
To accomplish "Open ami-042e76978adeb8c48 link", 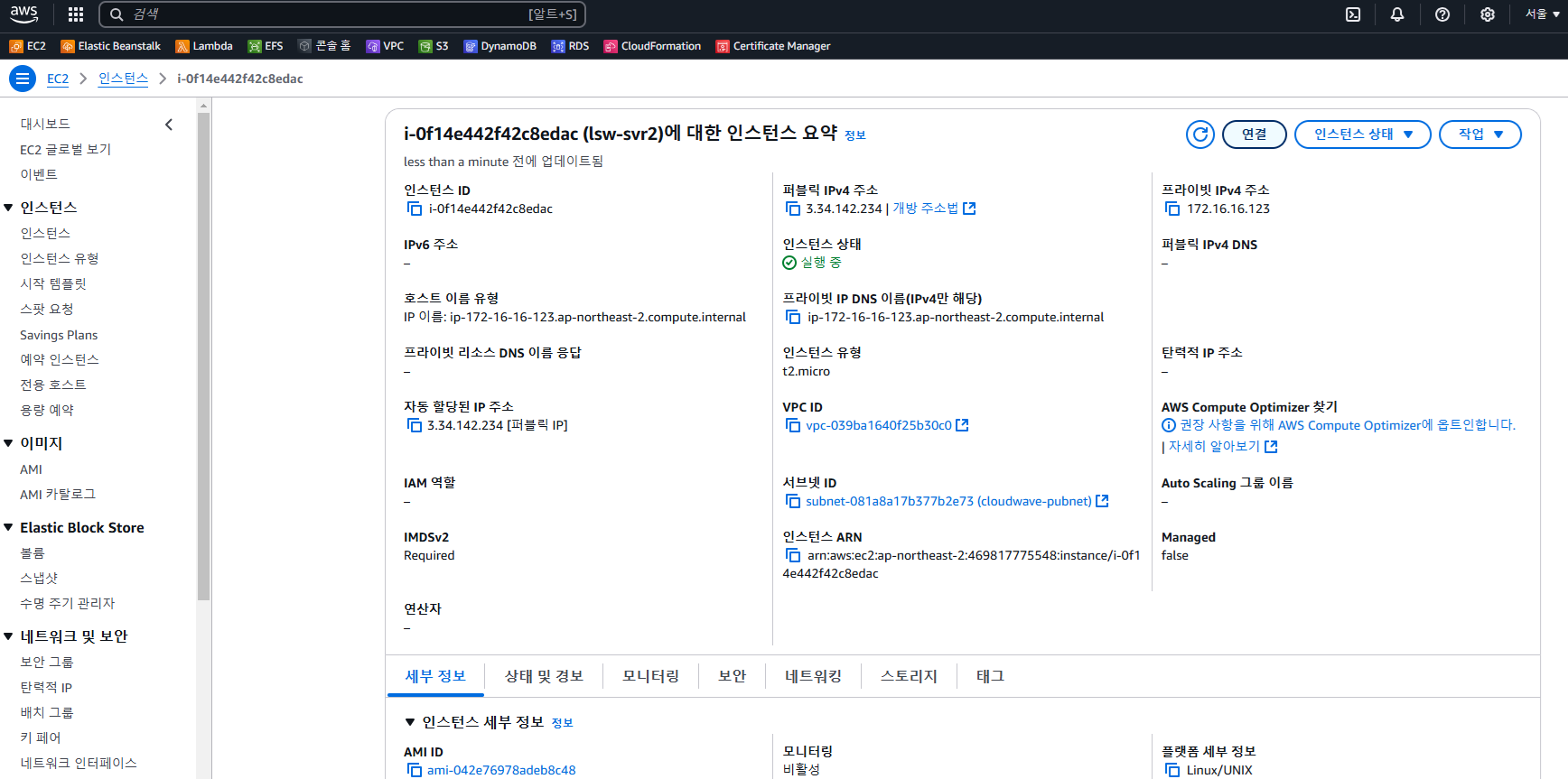I will (x=501, y=770).
